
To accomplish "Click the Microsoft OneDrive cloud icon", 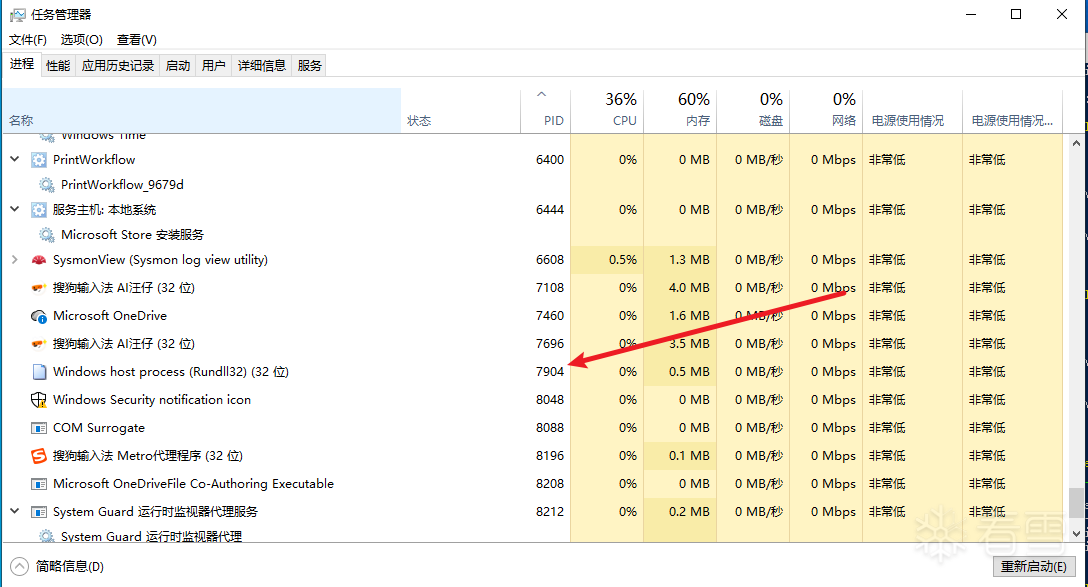I will coord(39,316).
